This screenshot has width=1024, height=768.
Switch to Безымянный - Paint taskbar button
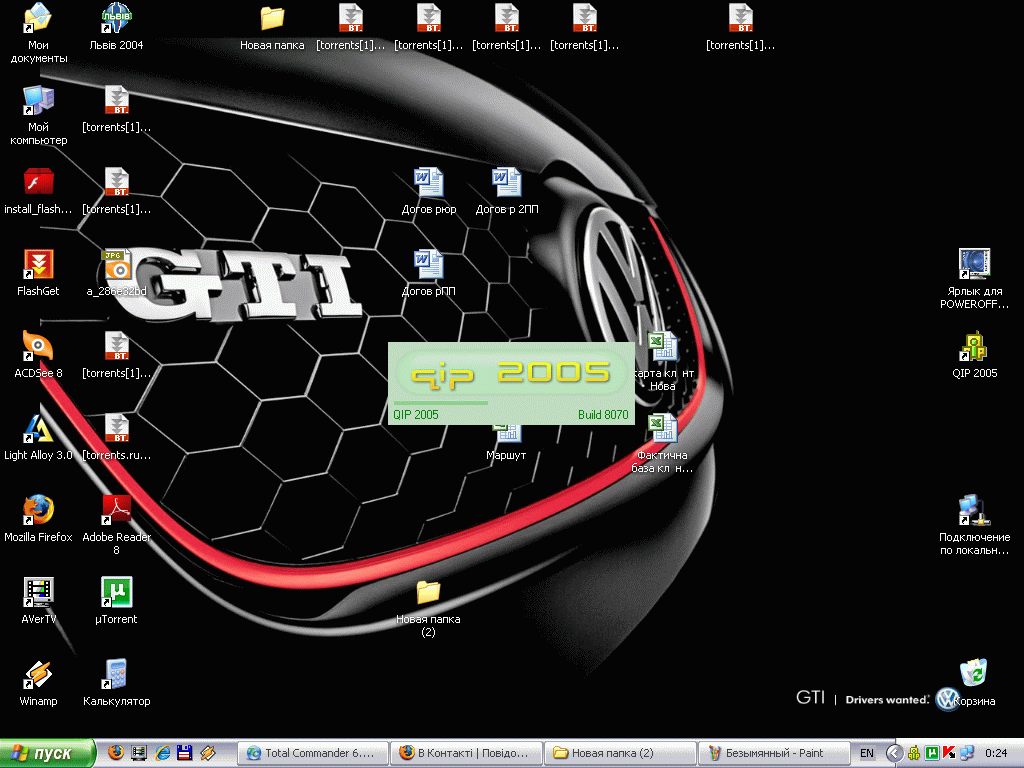click(x=774, y=753)
